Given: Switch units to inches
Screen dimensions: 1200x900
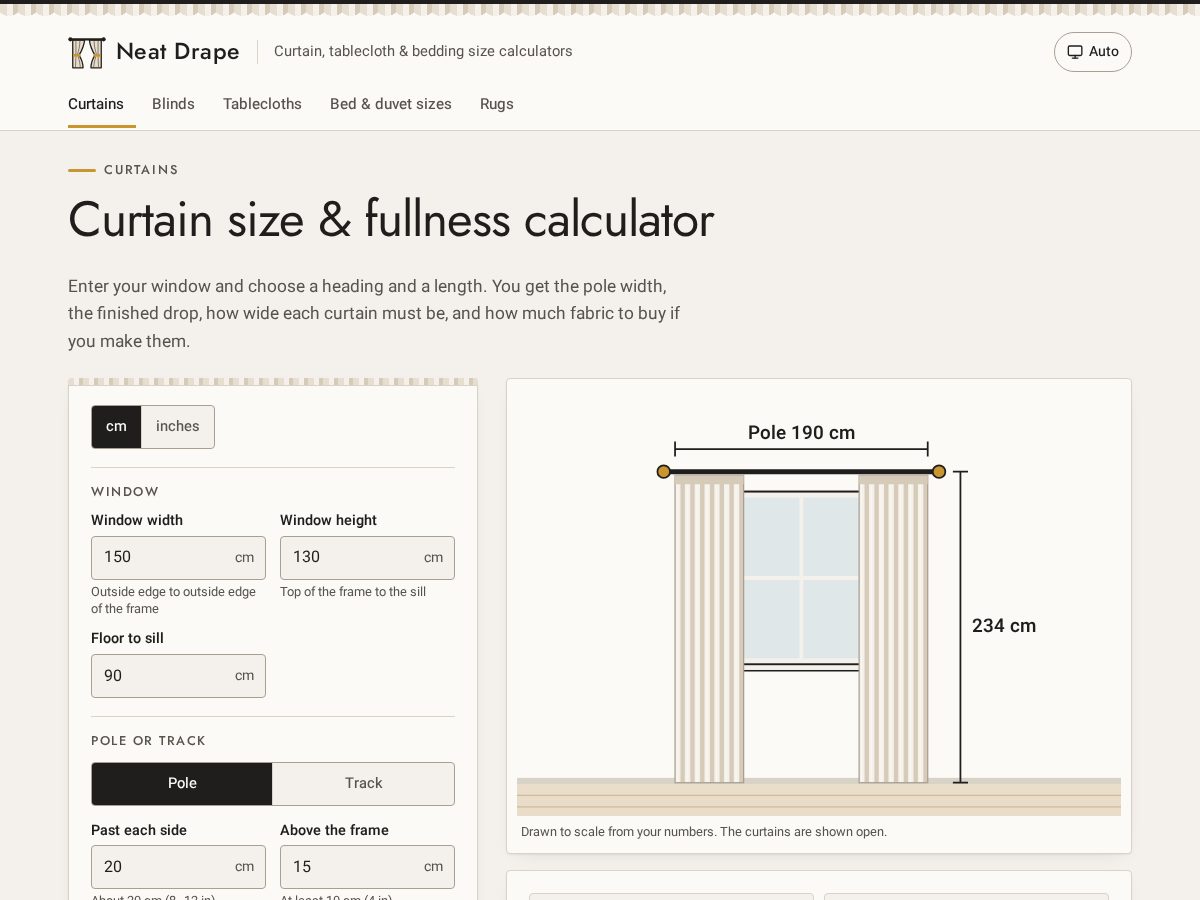Looking at the screenshot, I should point(178,427).
